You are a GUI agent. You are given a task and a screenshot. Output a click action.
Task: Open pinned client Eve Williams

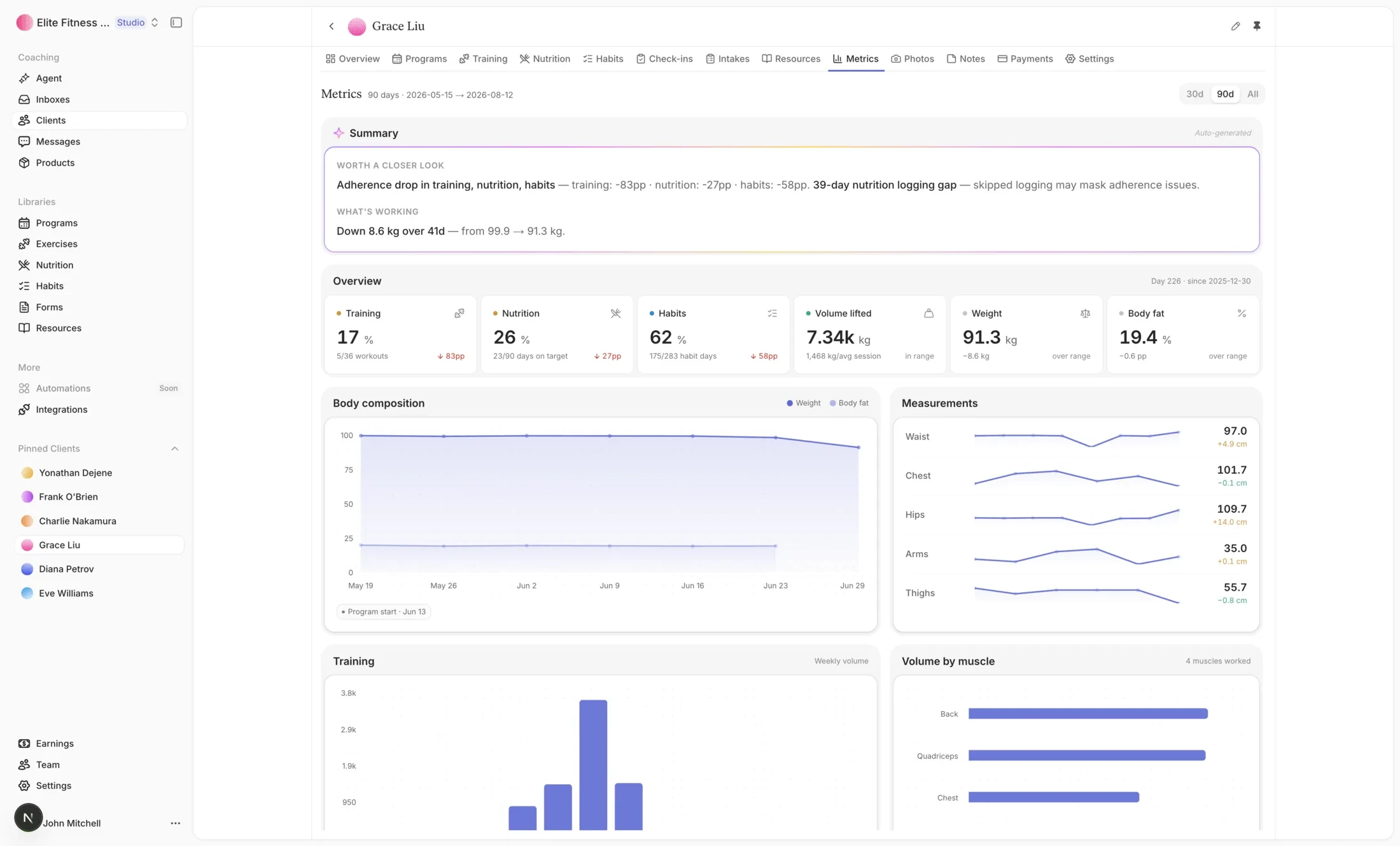pyautogui.click(x=99, y=593)
